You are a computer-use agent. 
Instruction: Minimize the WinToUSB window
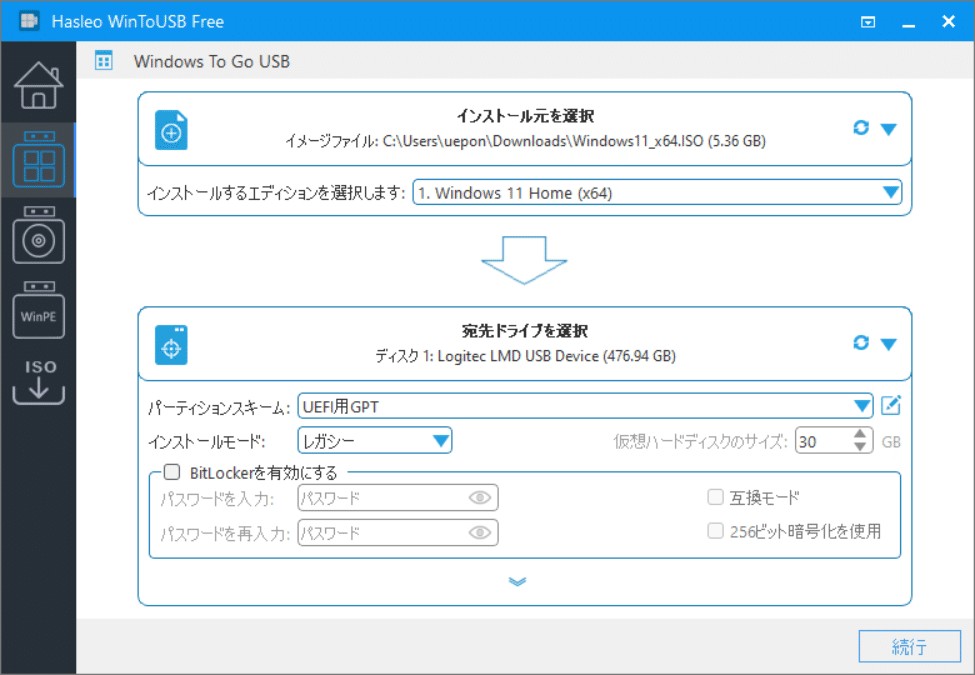tap(908, 23)
